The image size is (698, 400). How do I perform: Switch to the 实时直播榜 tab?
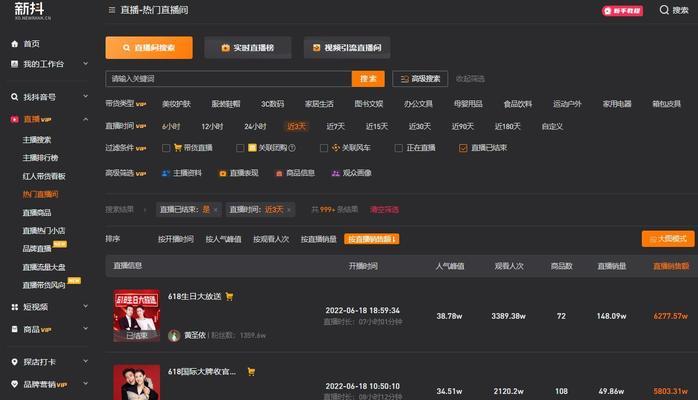248,48
